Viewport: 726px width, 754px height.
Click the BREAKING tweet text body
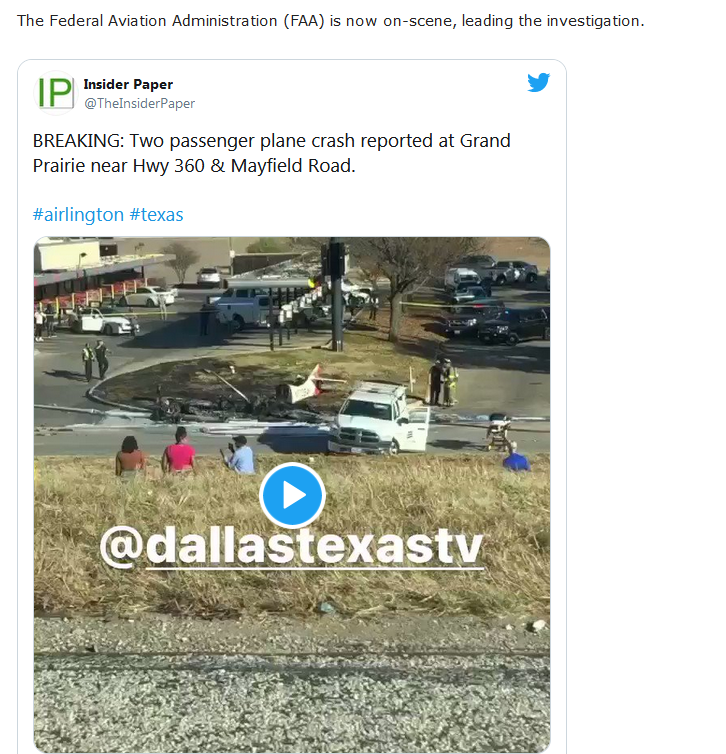[272, 153]
